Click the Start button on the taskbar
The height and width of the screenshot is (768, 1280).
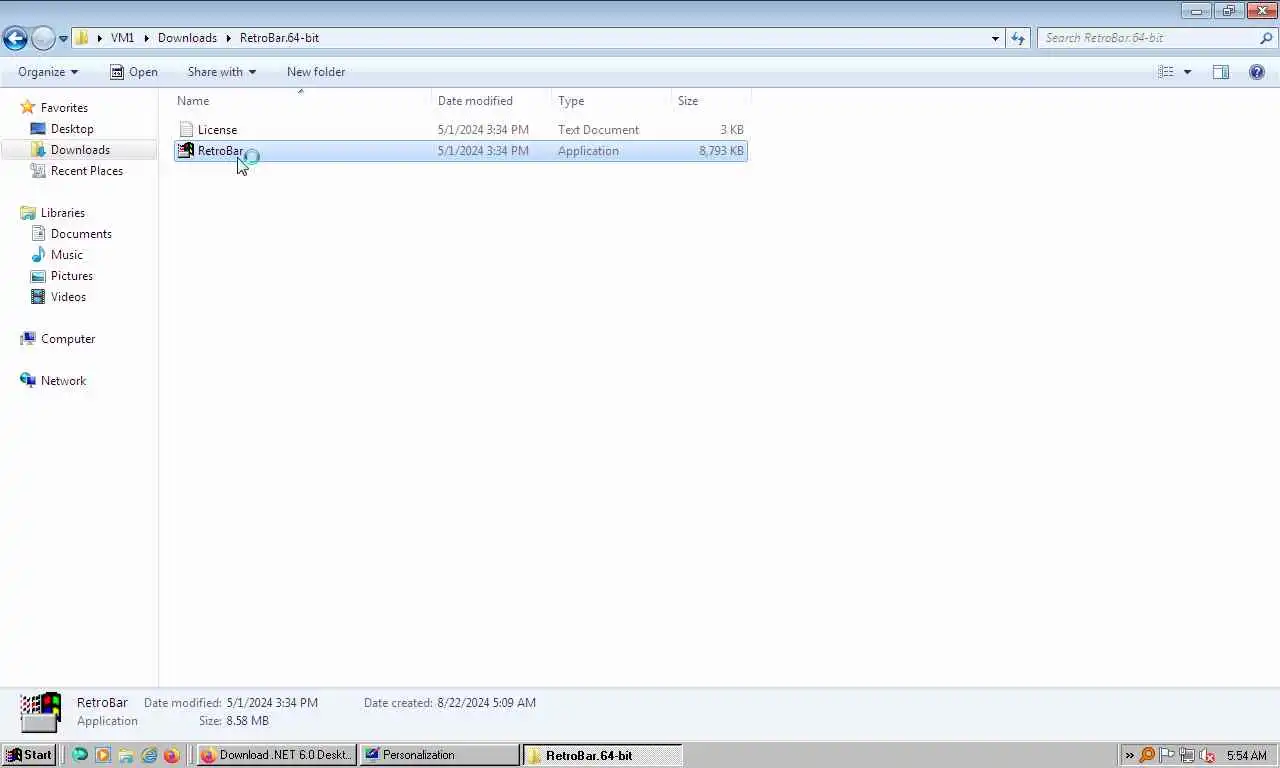click(28, 755)
